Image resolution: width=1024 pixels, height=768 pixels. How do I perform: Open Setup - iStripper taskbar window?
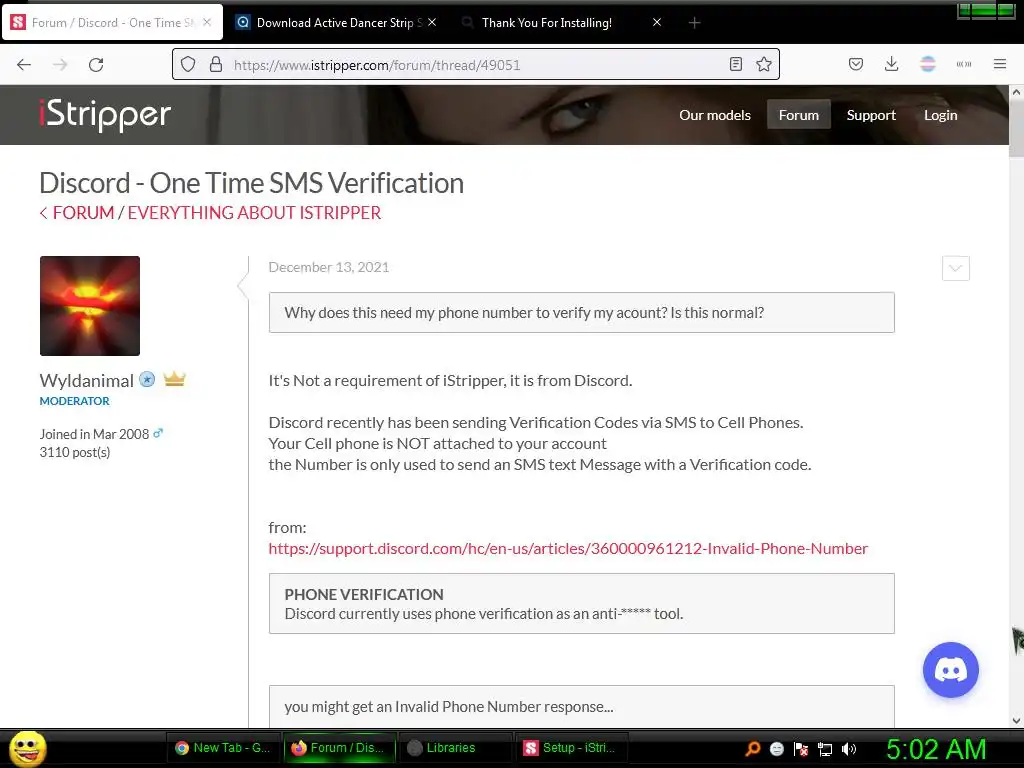click(x=571, y=748)
